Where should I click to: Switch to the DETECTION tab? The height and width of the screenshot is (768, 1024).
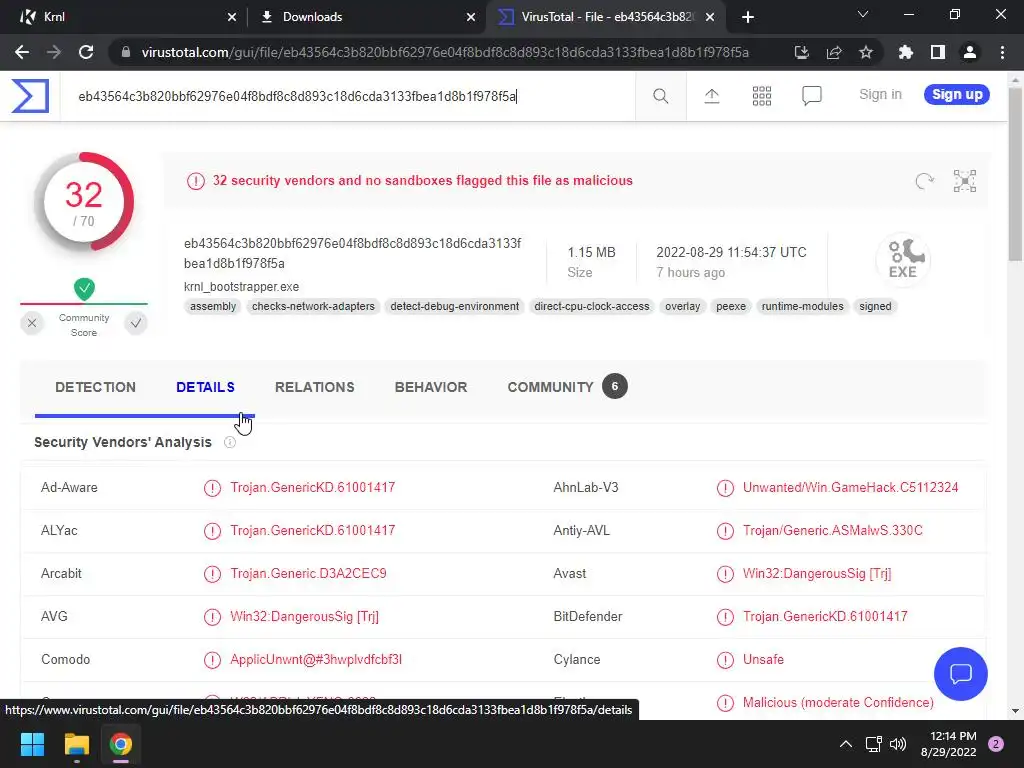tap(95, 387)
